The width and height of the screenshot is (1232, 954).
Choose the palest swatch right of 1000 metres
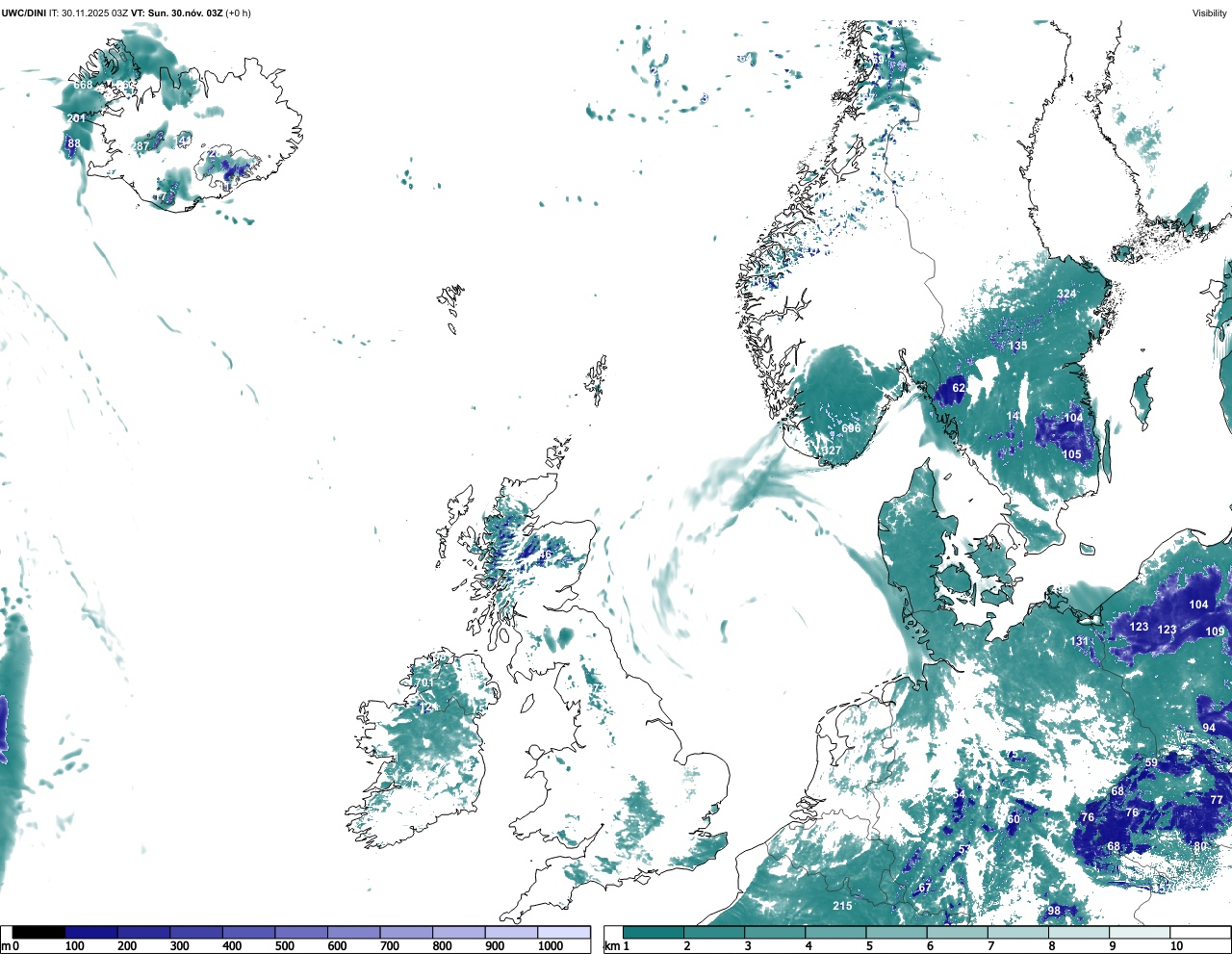(x=564, y=932)
